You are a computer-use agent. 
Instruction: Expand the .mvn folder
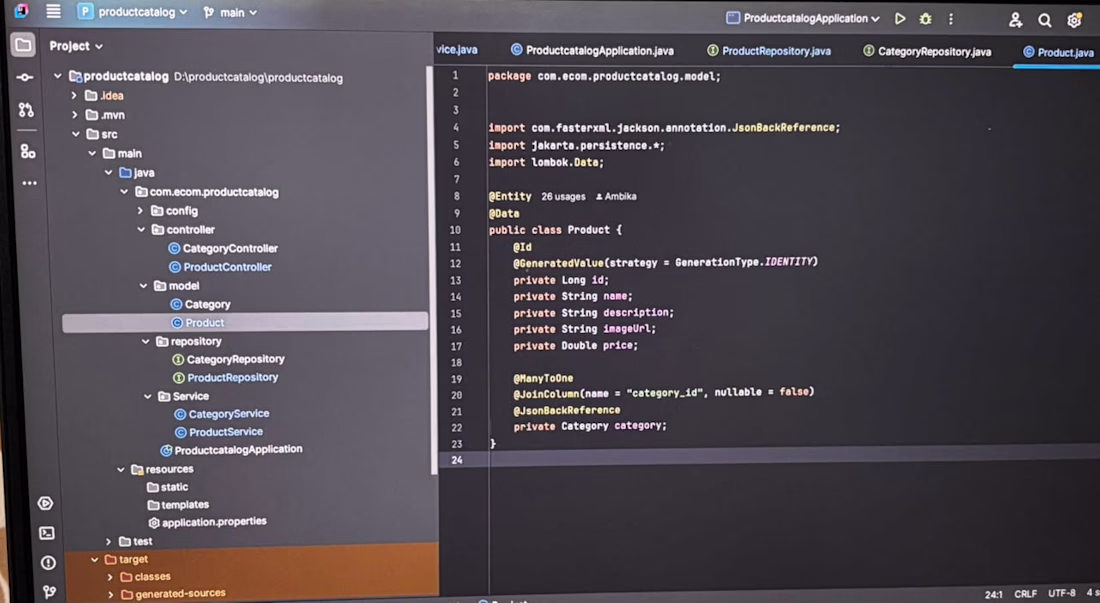tap(74, 114)
